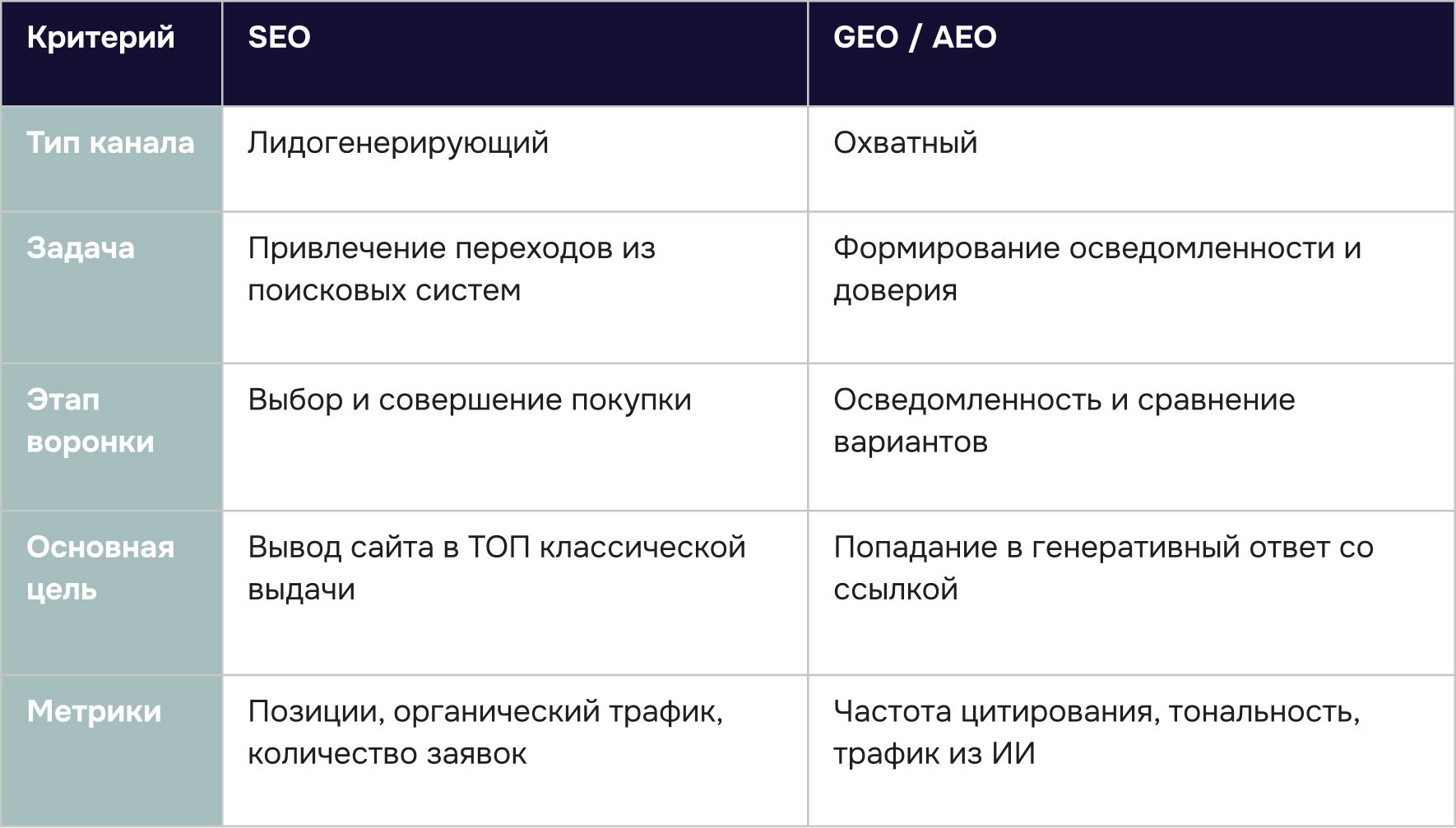Screen dimensions: 1456x828
Task: Click the words 'количество заявок'
Action: point(387,753)
